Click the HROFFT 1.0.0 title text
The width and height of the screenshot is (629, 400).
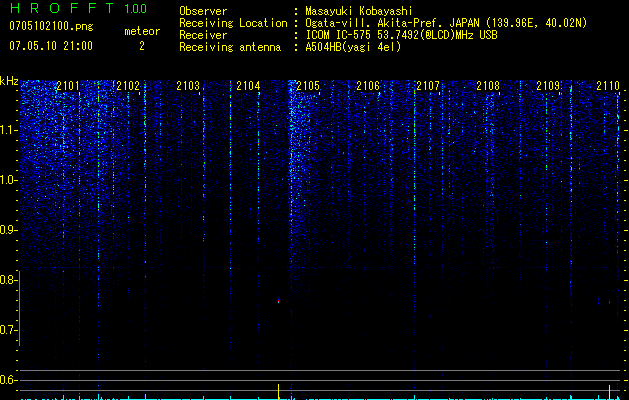79,8
